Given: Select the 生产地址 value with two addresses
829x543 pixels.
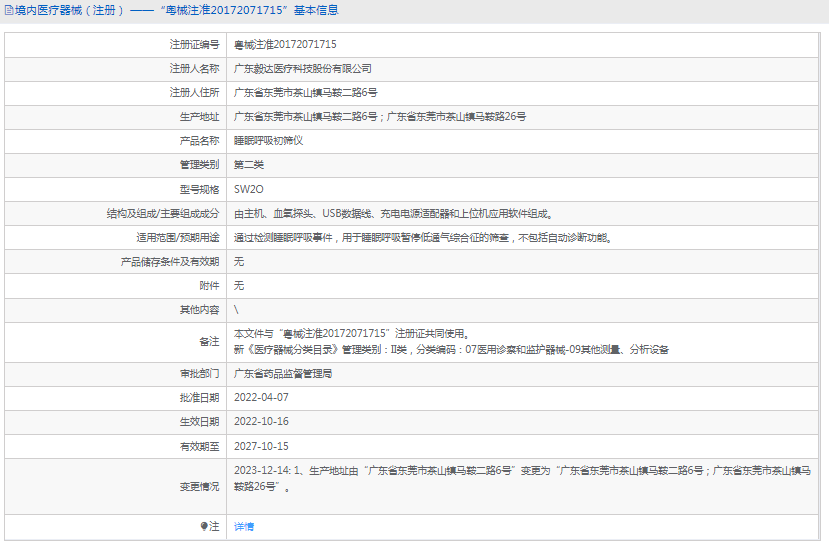Looking at the screenshot, I should pyautogui.click(x=380, y=116).
